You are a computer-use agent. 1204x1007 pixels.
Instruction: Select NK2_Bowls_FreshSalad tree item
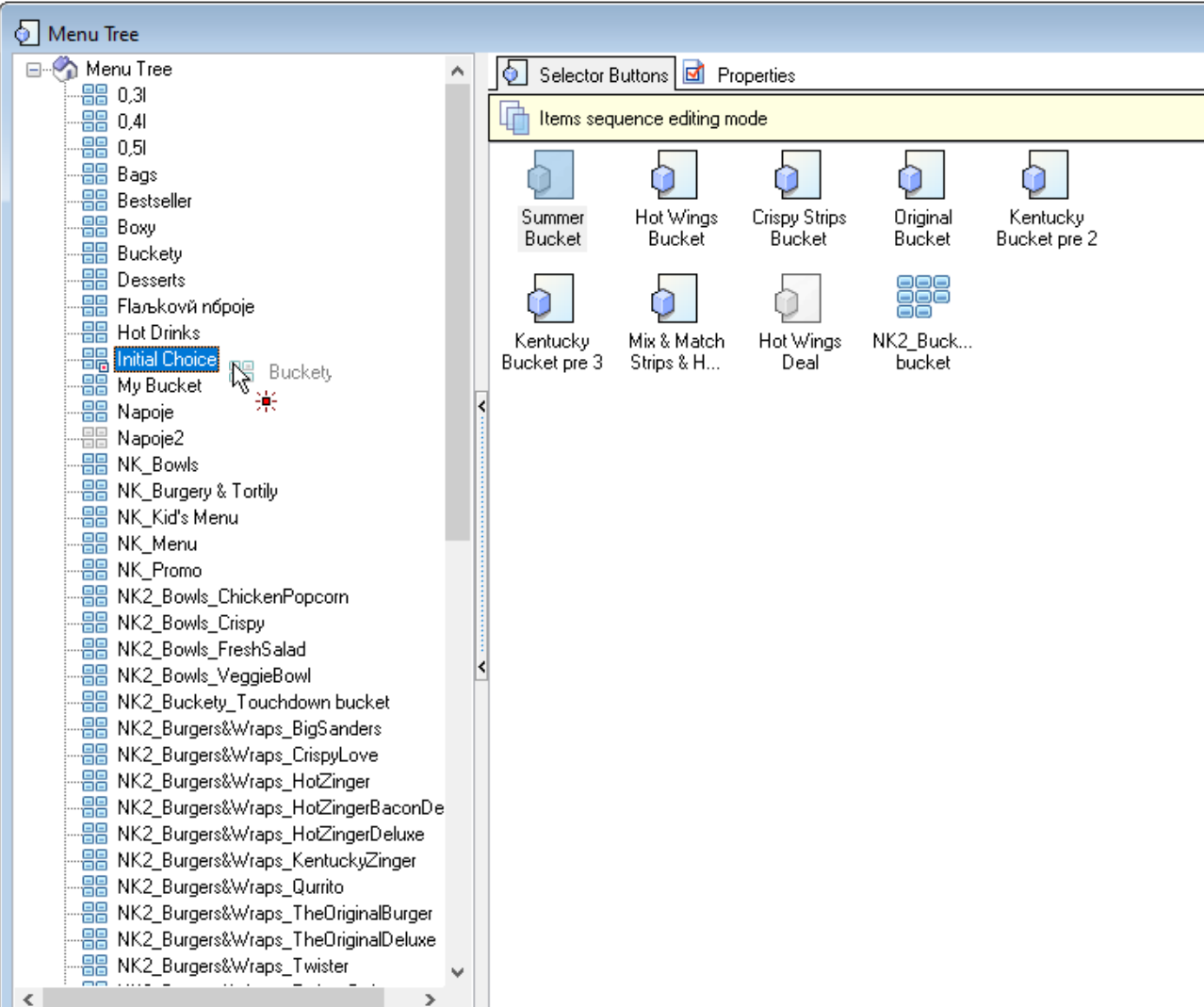click(x=211, y=649)
